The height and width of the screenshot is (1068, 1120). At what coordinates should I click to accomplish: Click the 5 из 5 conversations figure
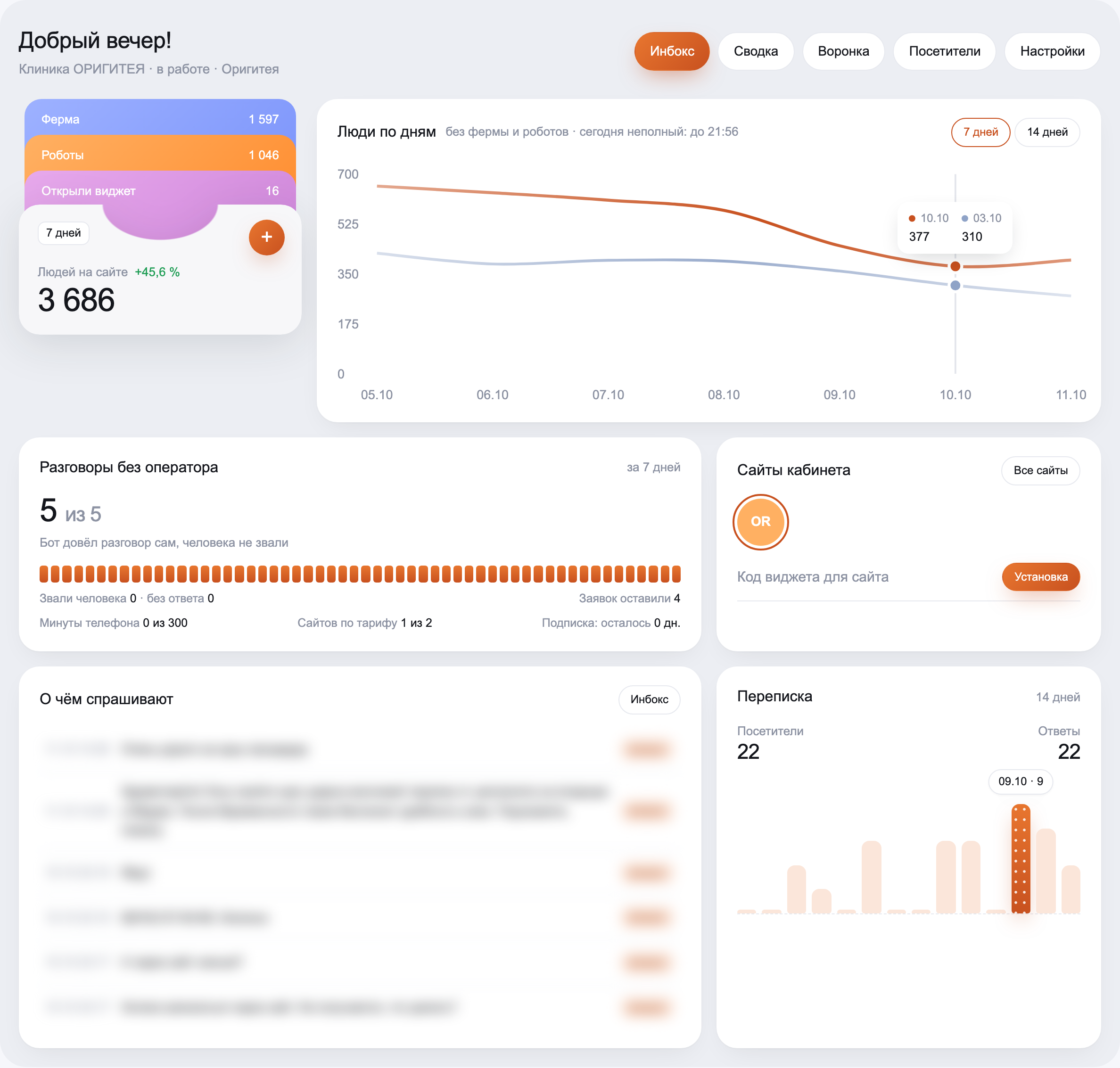[x=71, y=510]
